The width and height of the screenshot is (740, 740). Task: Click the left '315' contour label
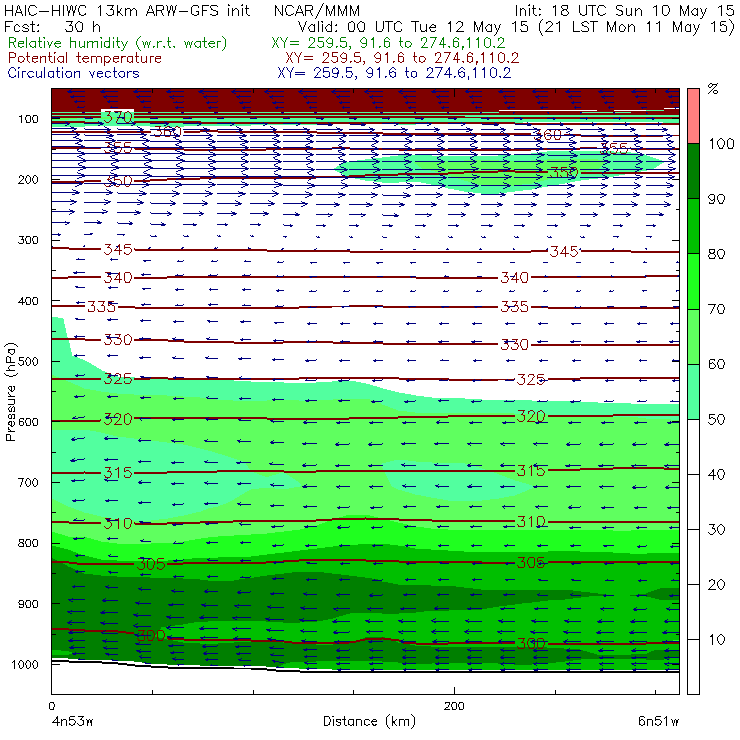click(118, 473)
